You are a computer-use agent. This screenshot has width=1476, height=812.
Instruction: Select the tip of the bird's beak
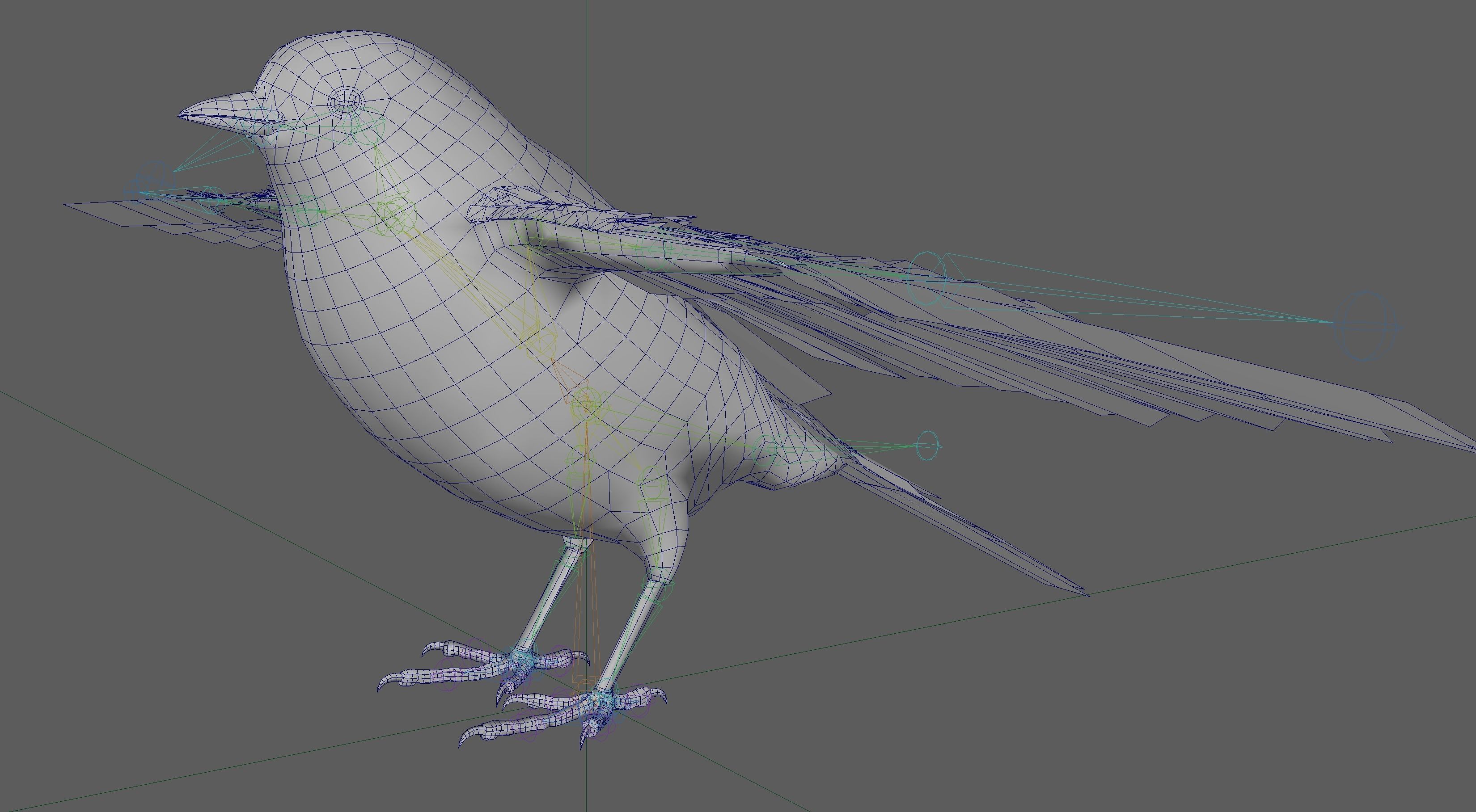coord(181,115)
